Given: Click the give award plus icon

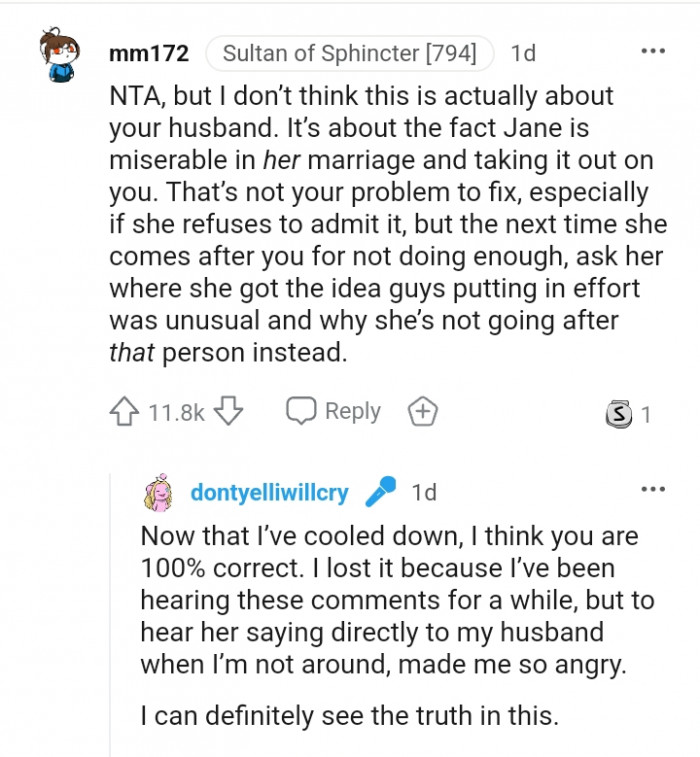Looking at the screenshot, I should (422, 412).
